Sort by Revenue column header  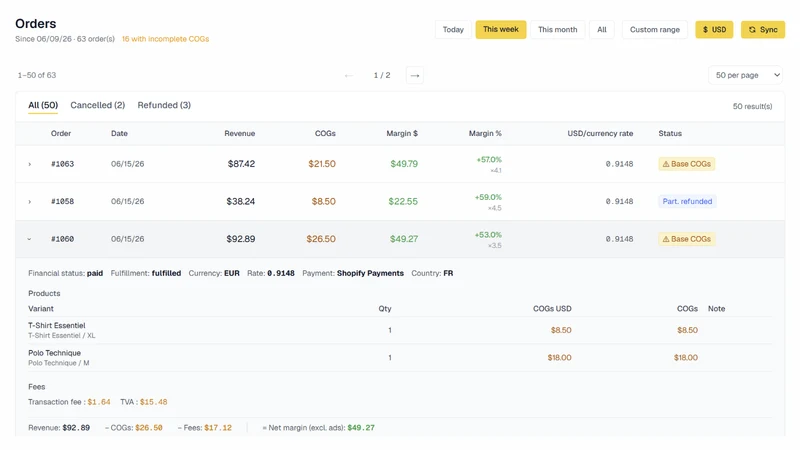(x=239, y=133)
